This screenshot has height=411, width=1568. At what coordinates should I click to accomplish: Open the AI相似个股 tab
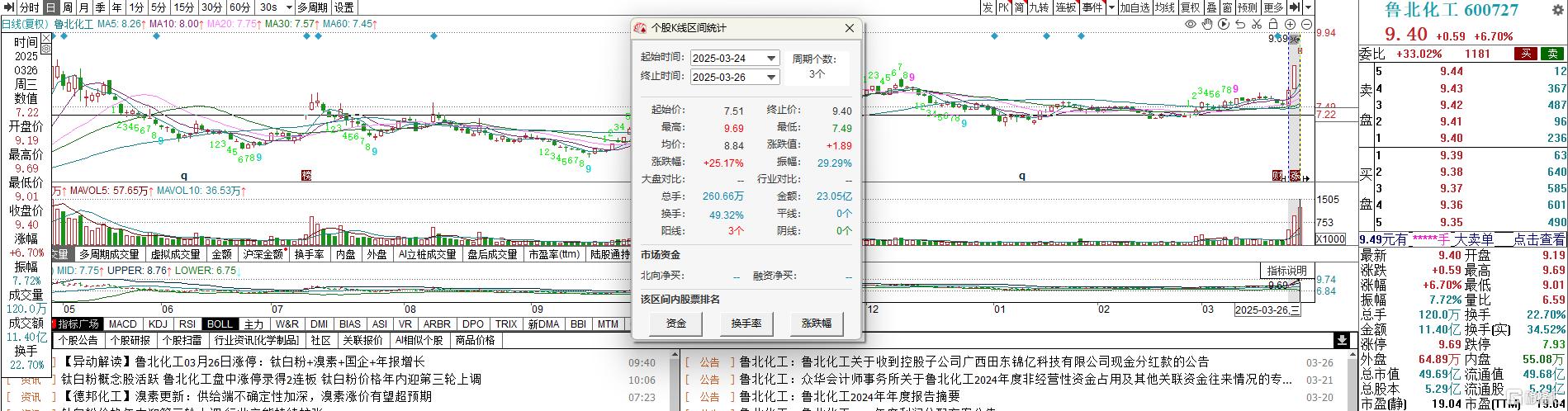(419, 340)
